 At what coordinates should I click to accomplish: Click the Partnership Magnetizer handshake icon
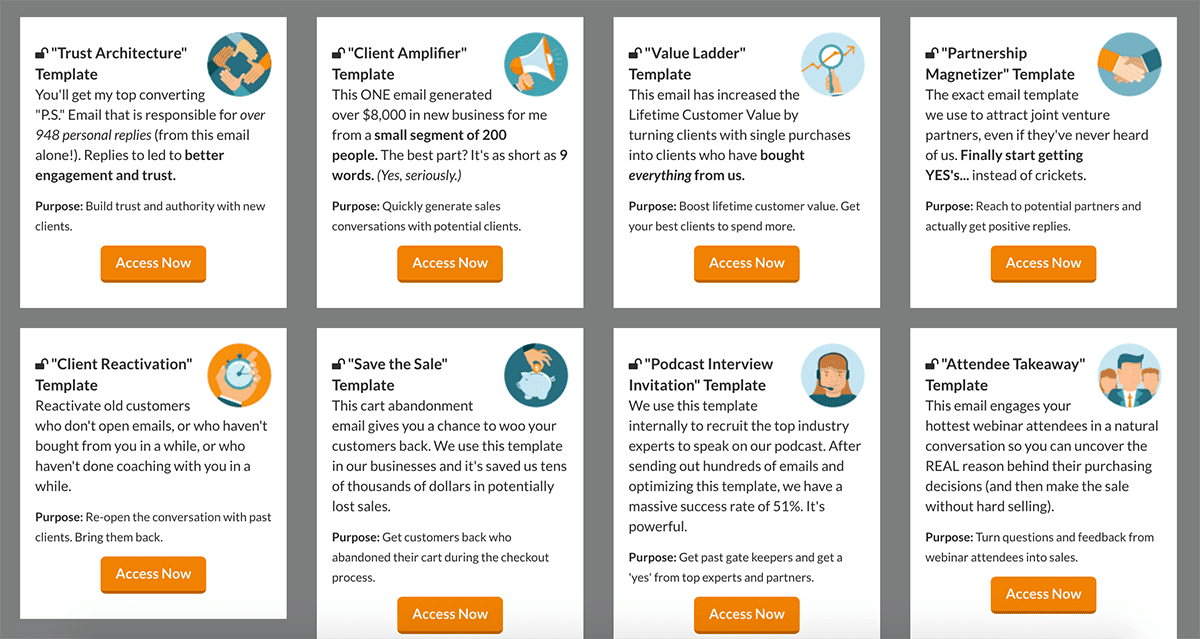pos(1129,64)
